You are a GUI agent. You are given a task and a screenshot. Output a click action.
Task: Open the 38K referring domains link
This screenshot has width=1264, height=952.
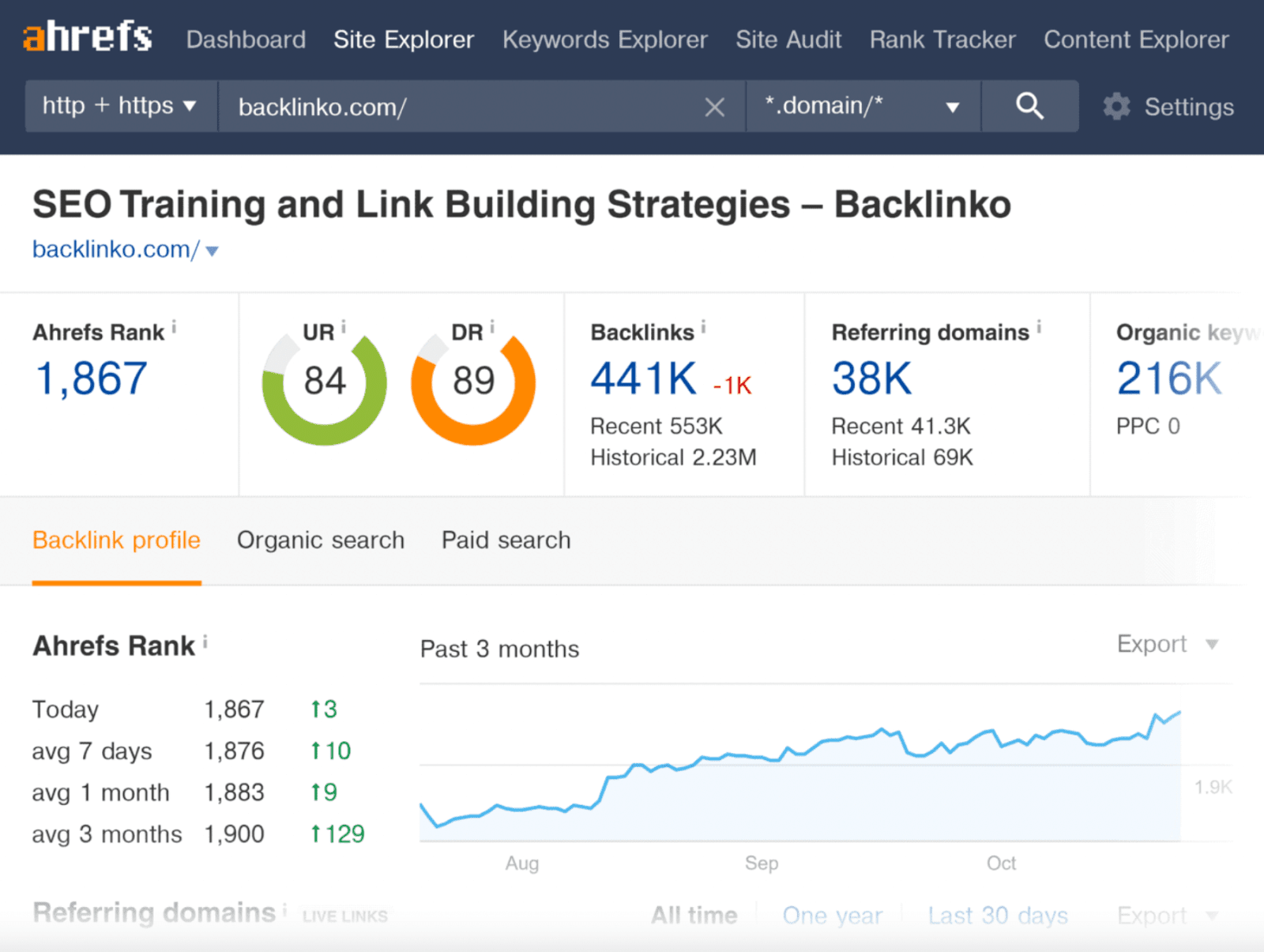pyautogui.click(x=871, y=378)
